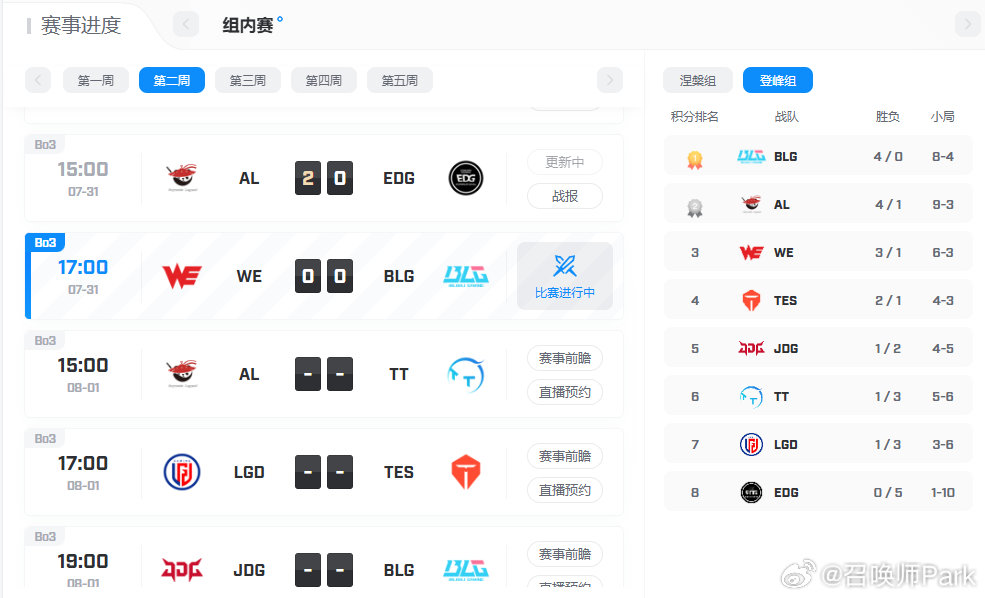This screenshot has width=985, height=598.
Task: Click EDG logo in standings table
Action: click(x=751, y=492)
